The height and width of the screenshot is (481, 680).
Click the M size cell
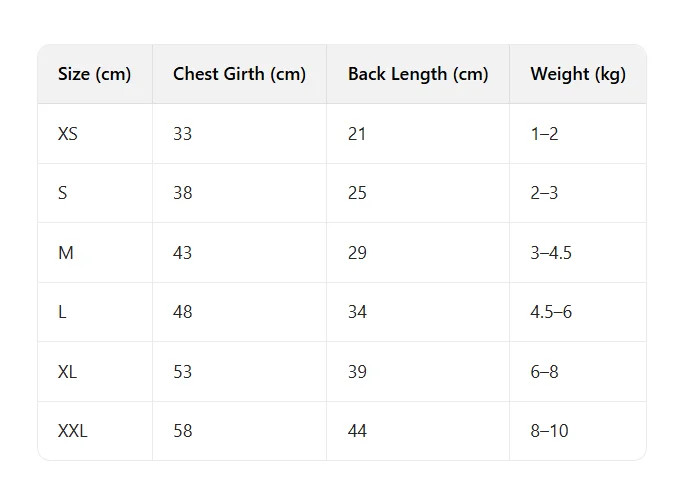tap(66, 253)
